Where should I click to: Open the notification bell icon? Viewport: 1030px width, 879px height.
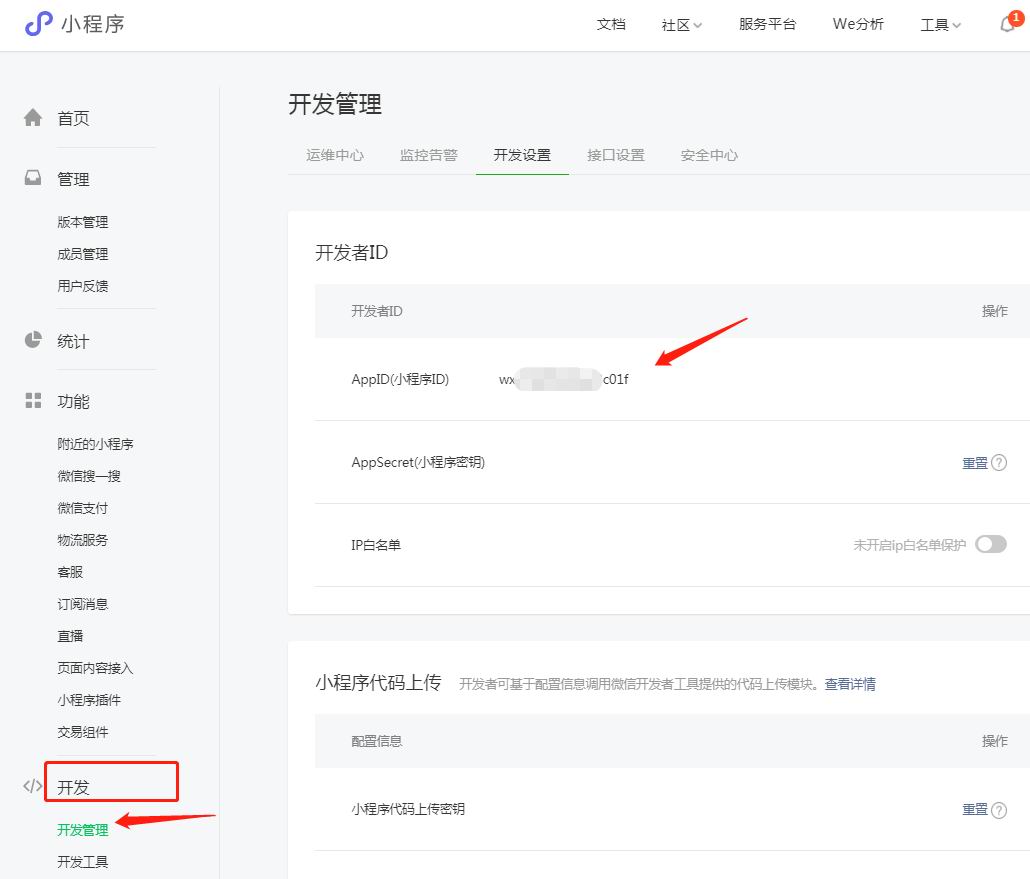[1007, 25]
